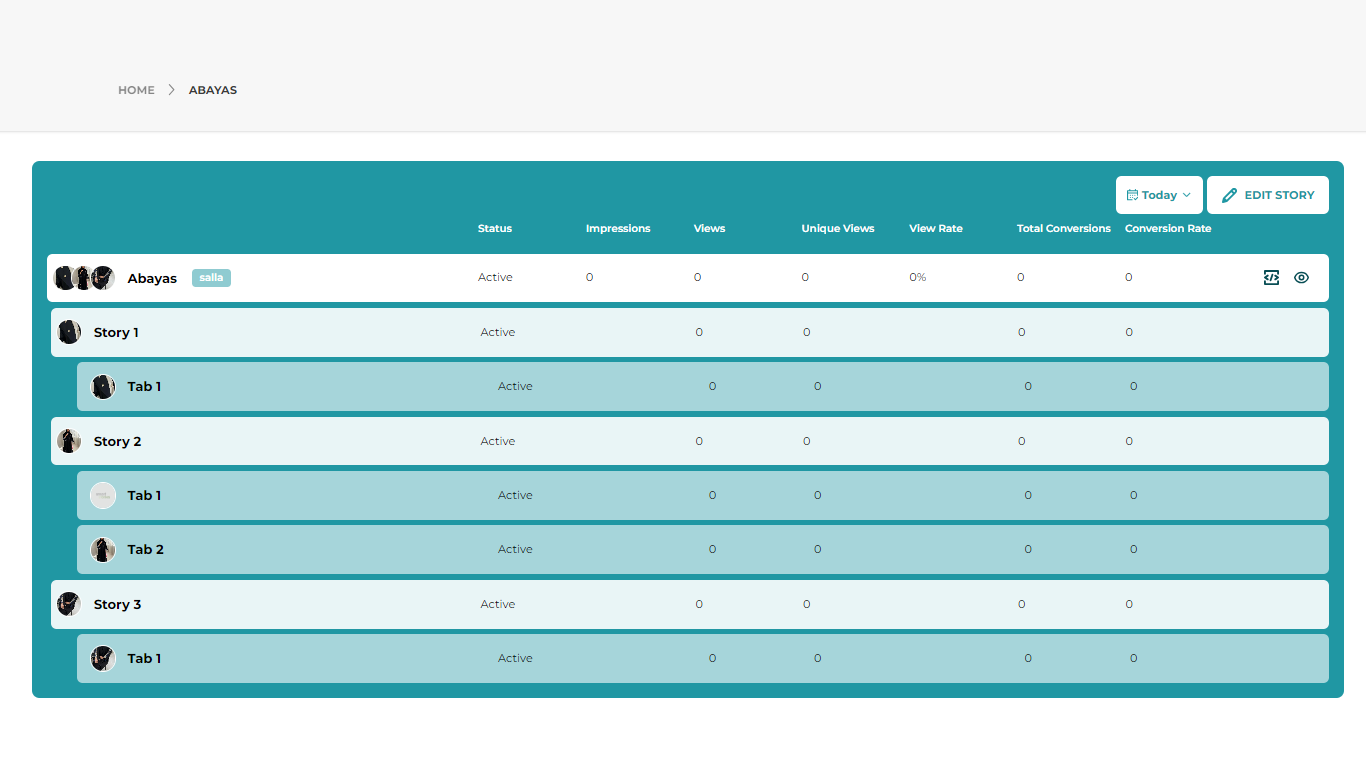The height and width of the screenshot is (768, 1366).
Task: Select the Story 3 row label
Action: pyautogui.click(x=117, y=604)
